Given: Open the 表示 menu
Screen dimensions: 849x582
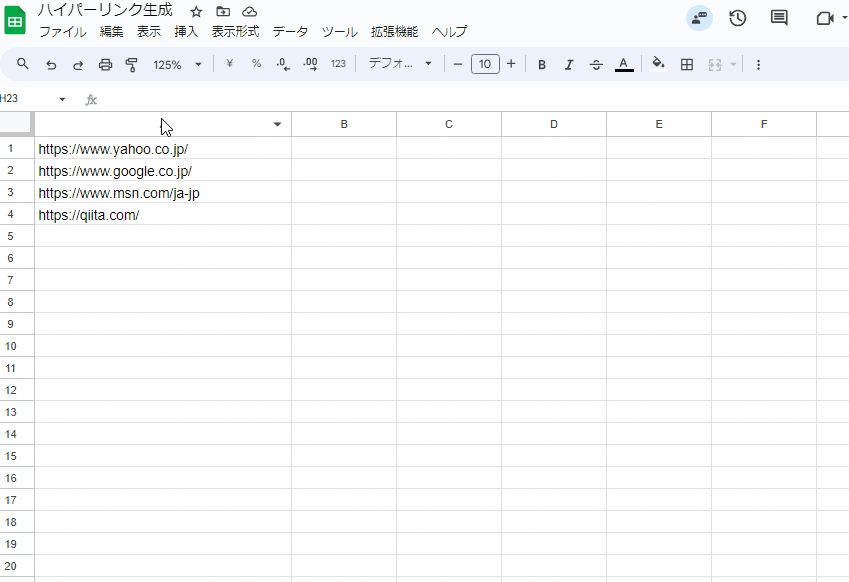Looking at the screenshot, I should (148, 31).
